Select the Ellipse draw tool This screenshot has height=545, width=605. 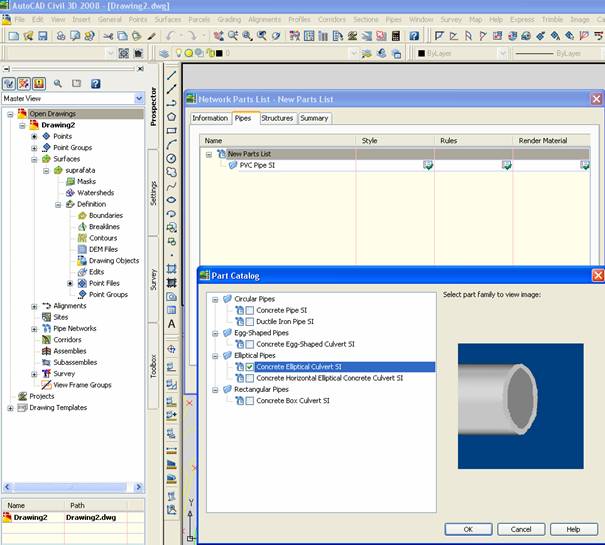point(172,200)
